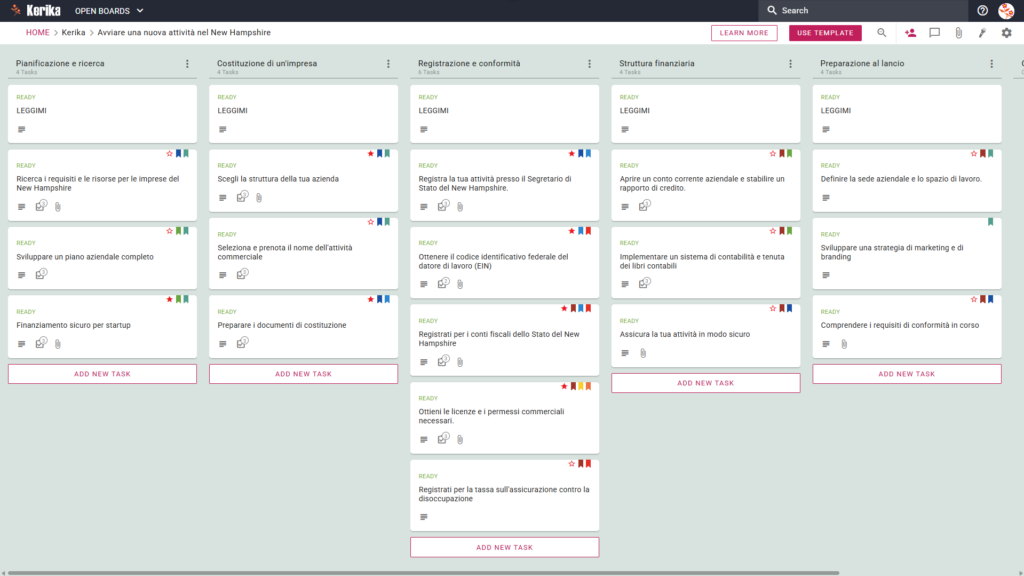Screen dimensions: 1024x576
Task: Open the LEGGIMI card in Struttura finanziaria
Action: 705,114
